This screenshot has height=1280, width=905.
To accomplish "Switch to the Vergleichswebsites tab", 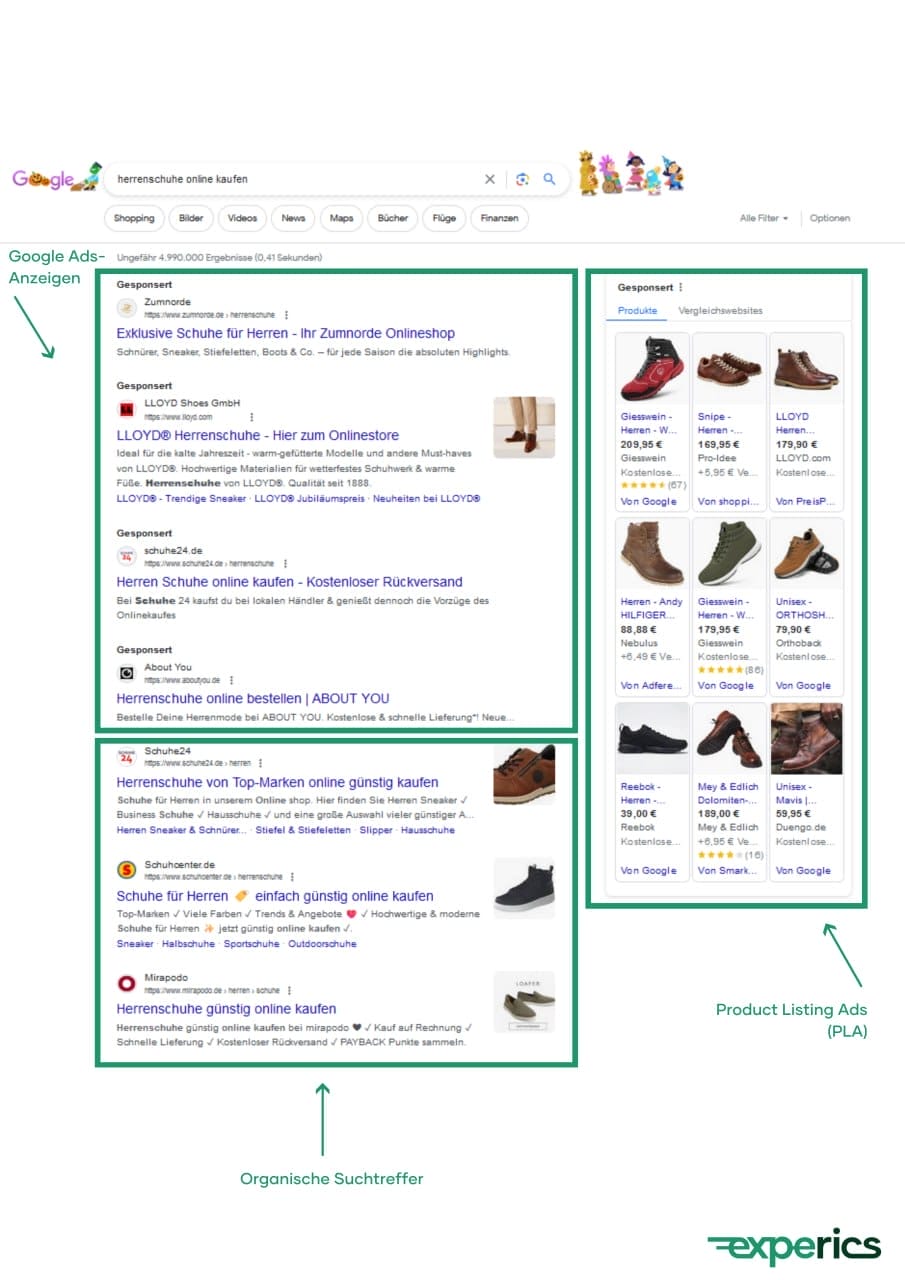I will [720, 311].
